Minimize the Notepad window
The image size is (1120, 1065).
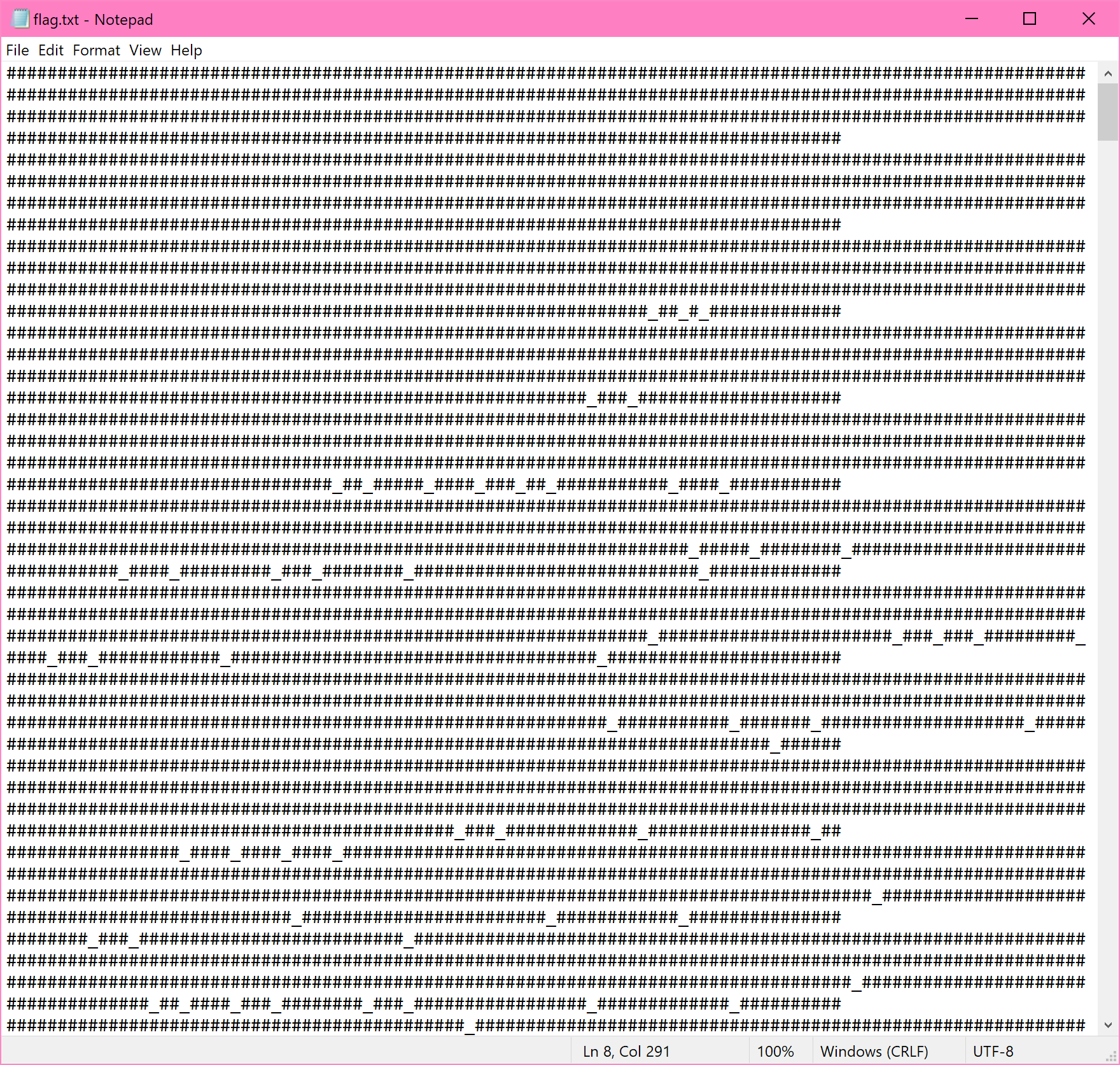coord(971,19)
